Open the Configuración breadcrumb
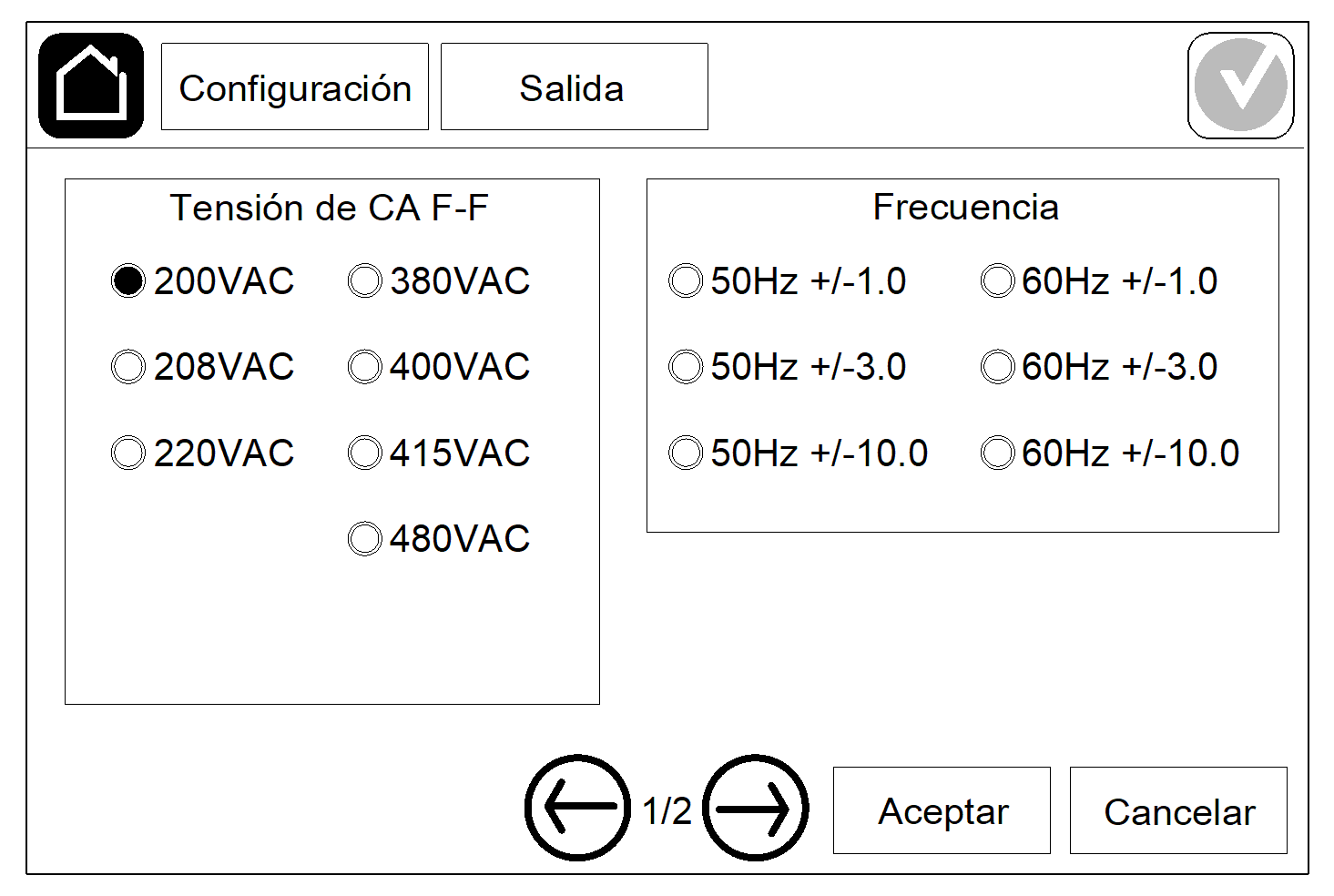 [x=295, y=87]
